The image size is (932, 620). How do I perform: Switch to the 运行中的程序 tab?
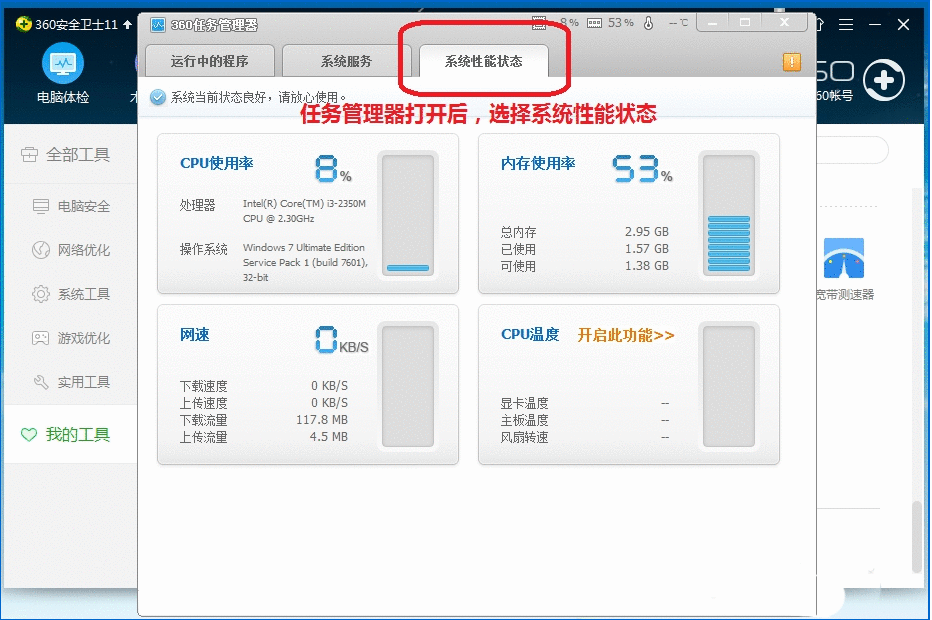[x=209, y=61]
